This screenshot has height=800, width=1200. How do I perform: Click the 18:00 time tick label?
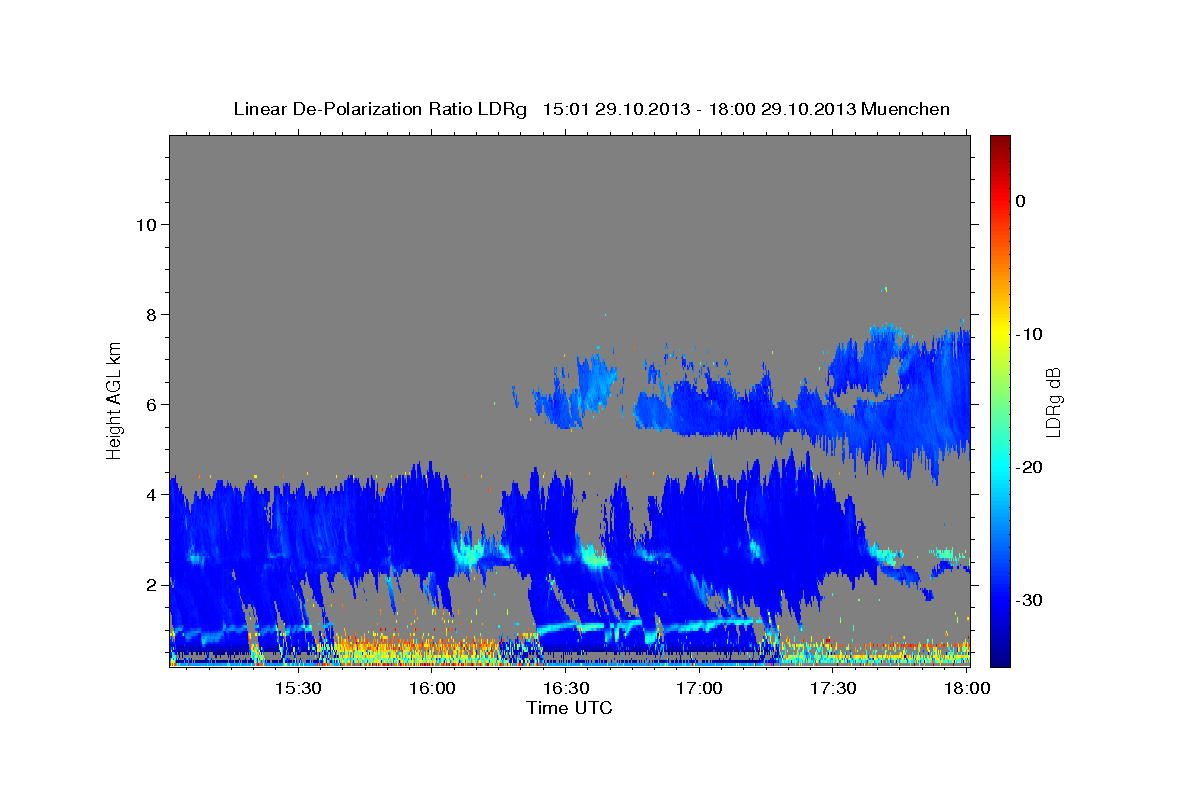pyautogui.click(x=966, y=689)
